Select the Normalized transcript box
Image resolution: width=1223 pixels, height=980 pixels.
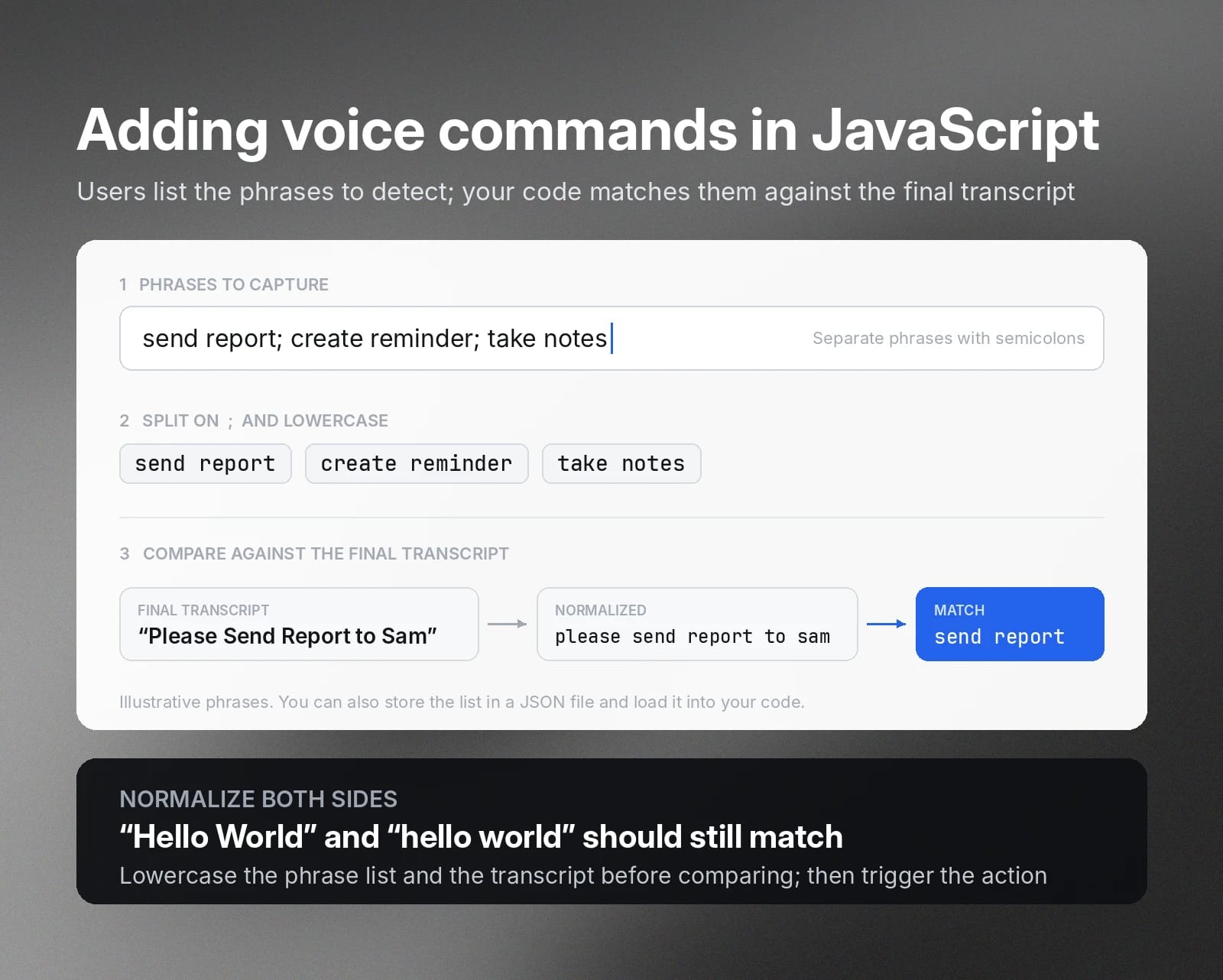pos(697,624)
